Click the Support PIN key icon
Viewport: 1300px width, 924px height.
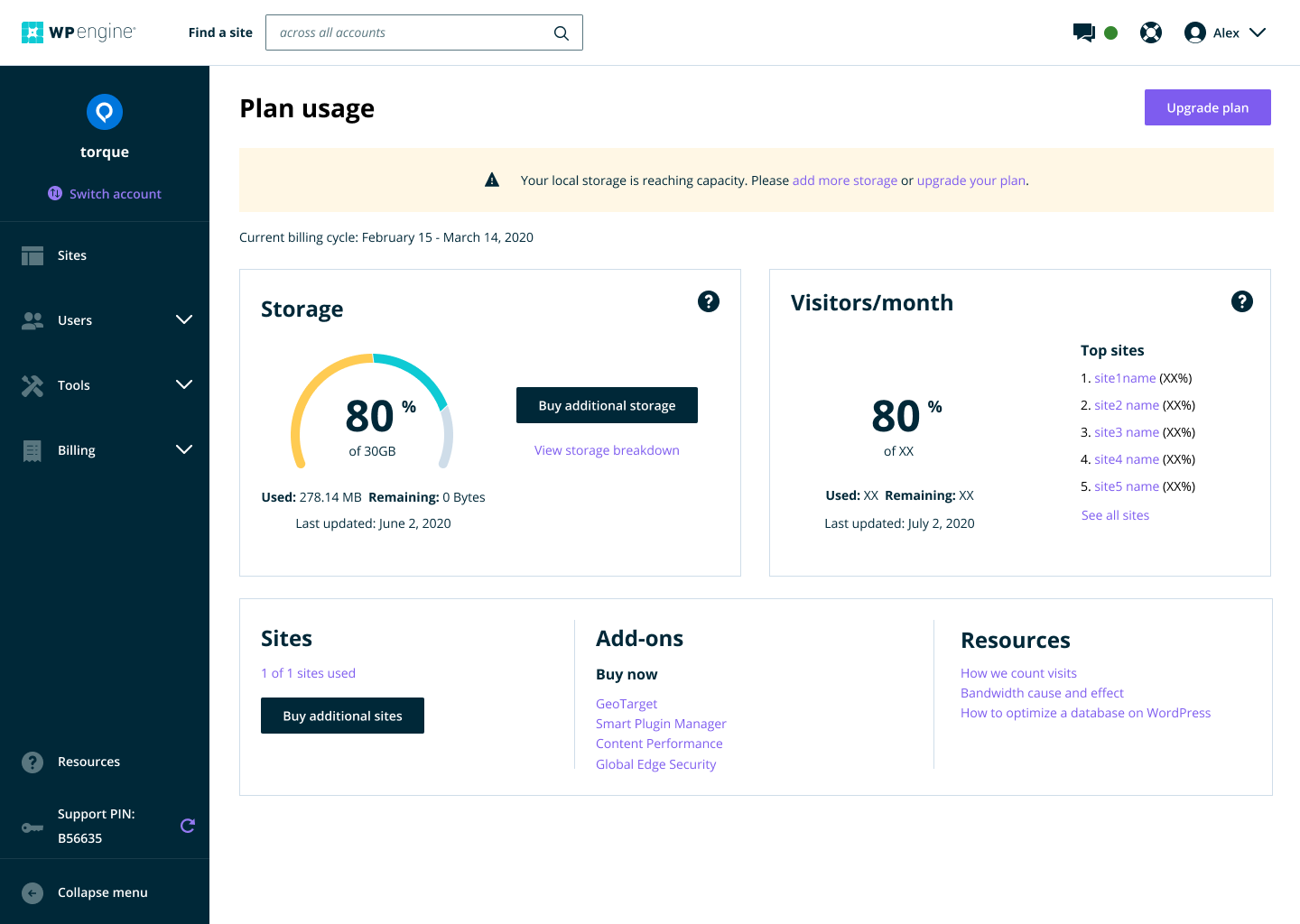[32, 827]
